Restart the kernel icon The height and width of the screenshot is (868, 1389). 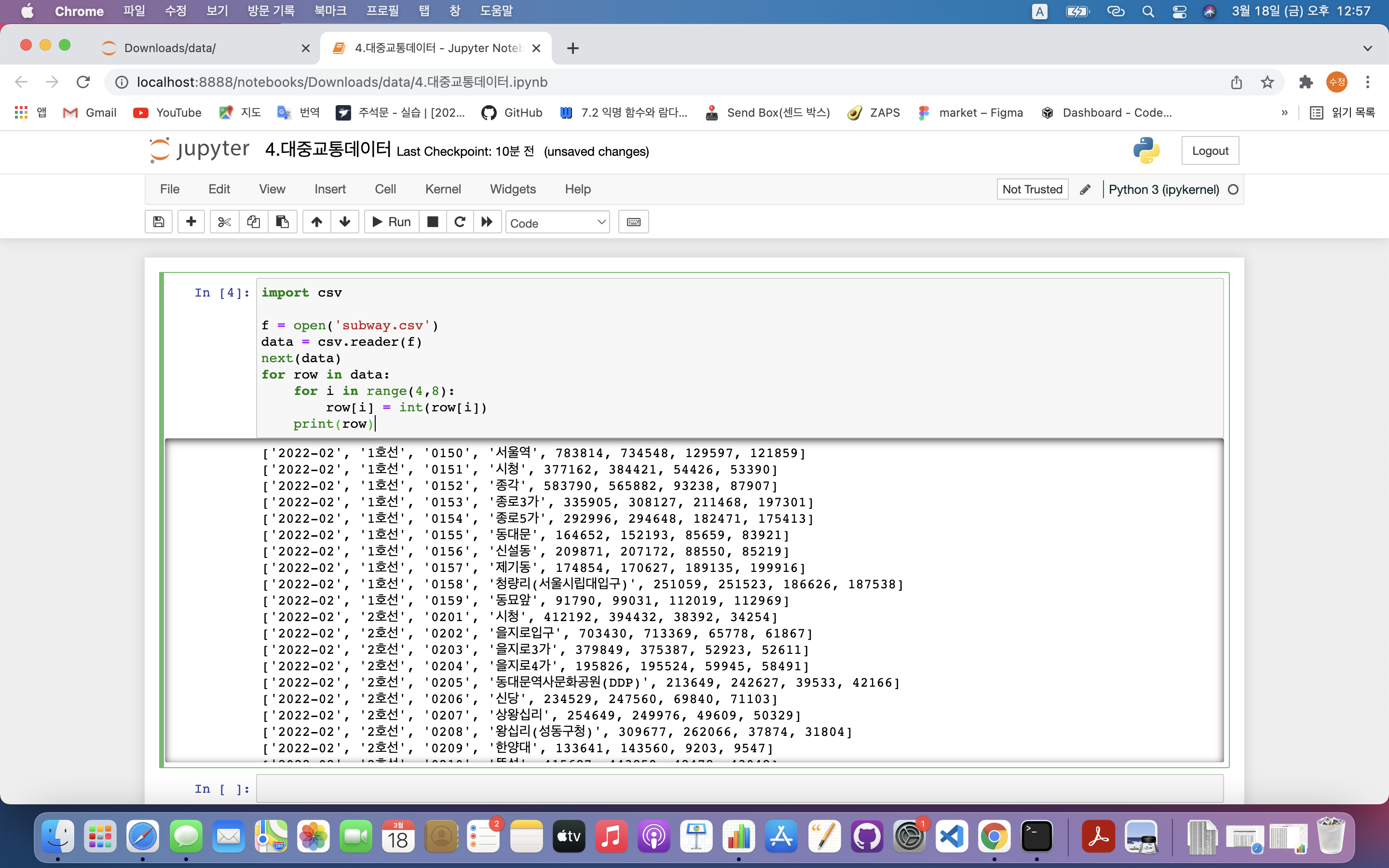(460, 222)
